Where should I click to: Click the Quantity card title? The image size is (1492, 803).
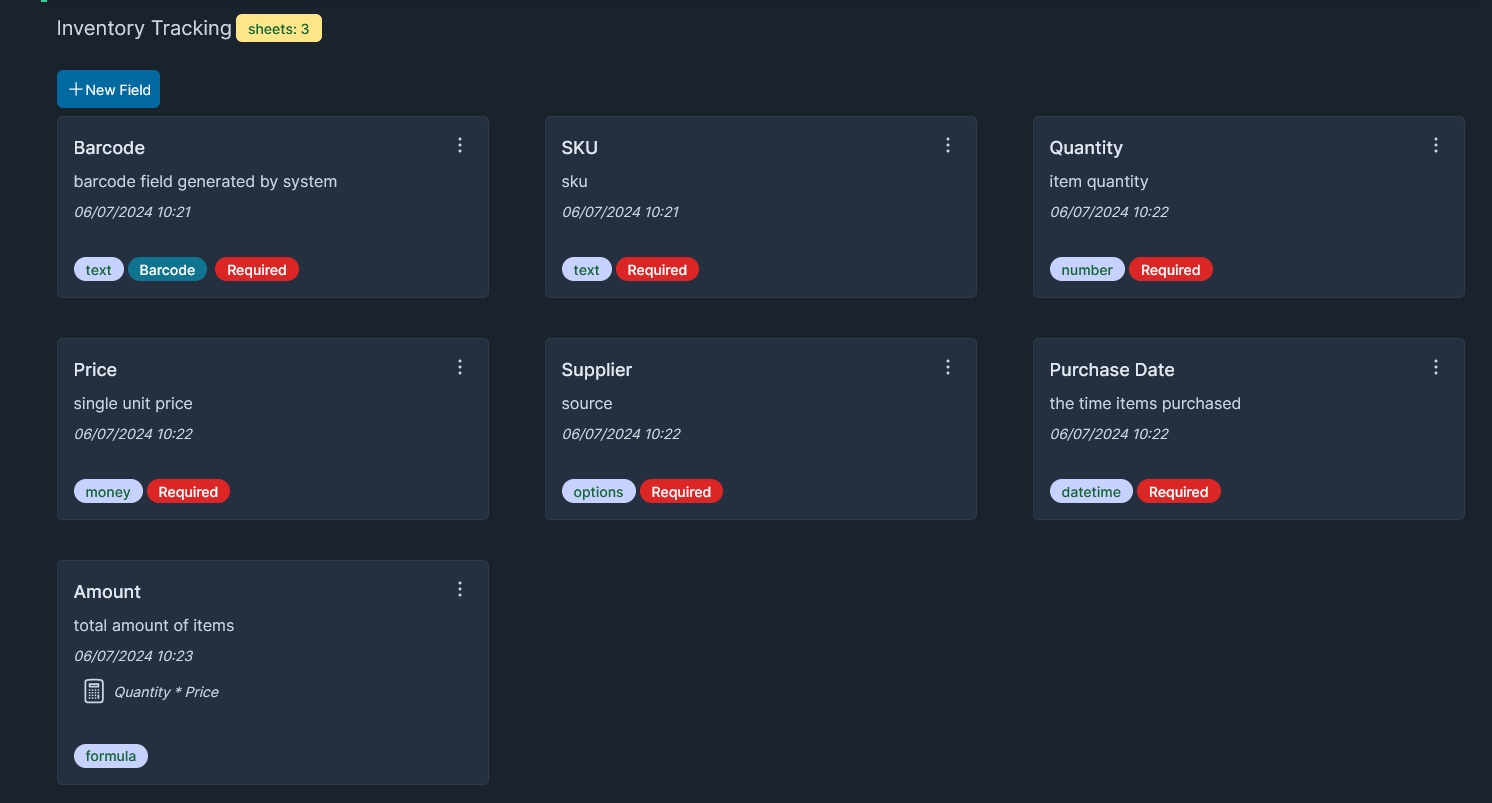click(x=1086, y=148)
